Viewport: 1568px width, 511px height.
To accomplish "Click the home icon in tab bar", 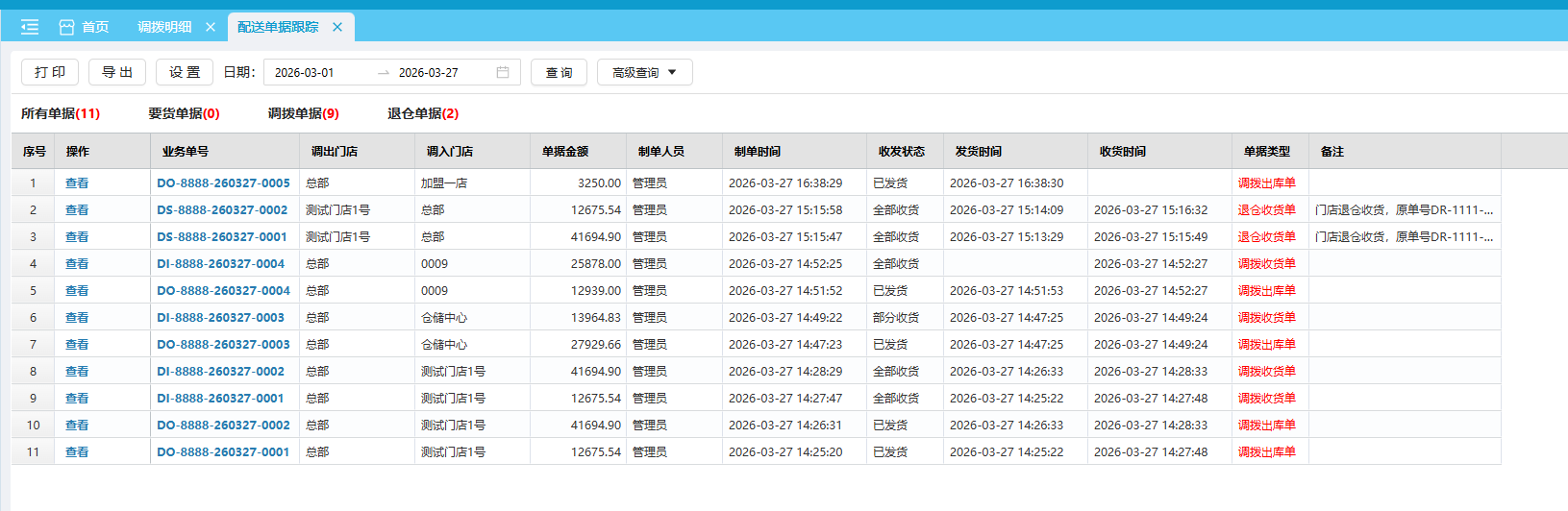I will (67, 27).
